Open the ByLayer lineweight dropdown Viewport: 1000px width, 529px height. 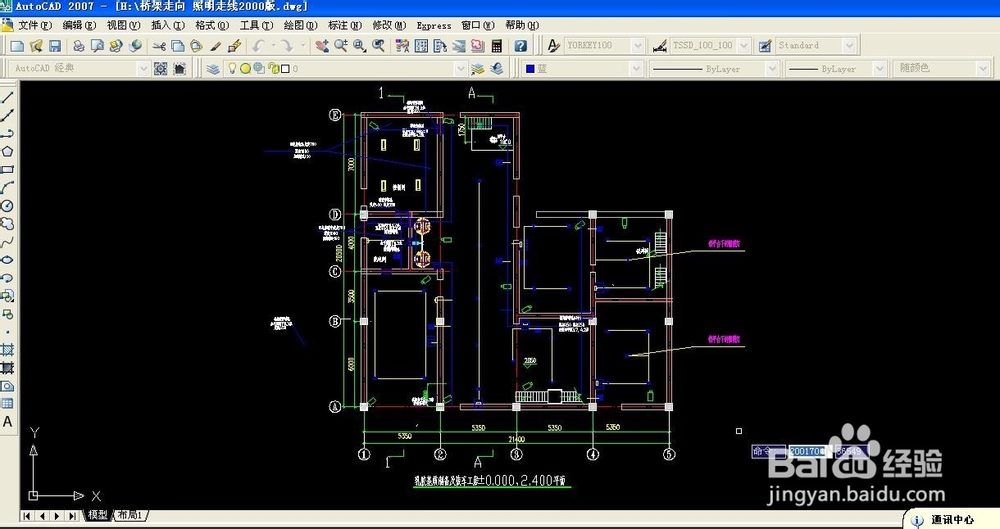click(879, 68)
